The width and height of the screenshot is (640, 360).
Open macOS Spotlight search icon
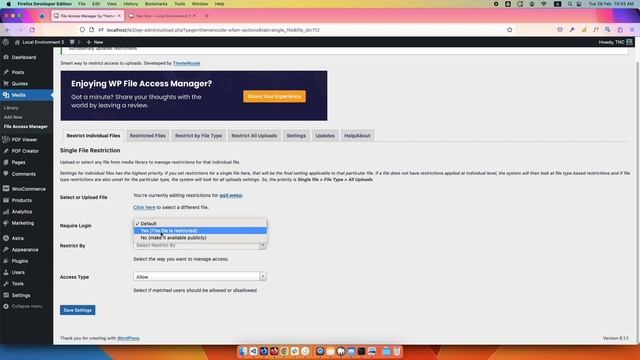click(x=569, y=4)
